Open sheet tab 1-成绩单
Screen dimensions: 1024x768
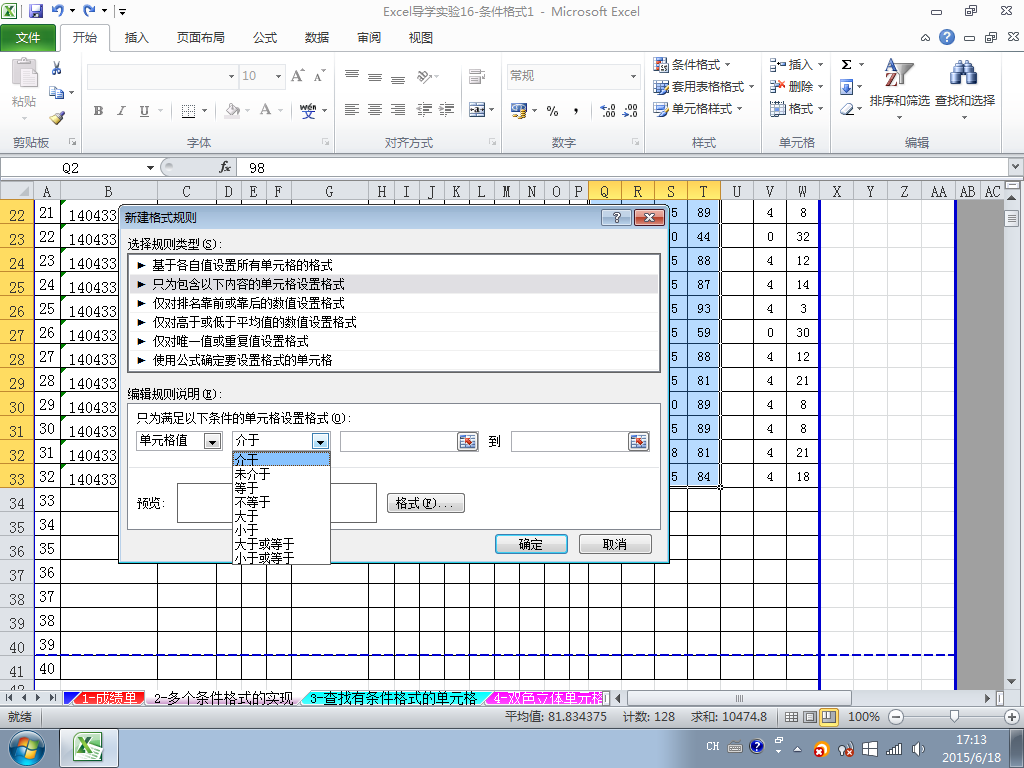click(108, 698)
